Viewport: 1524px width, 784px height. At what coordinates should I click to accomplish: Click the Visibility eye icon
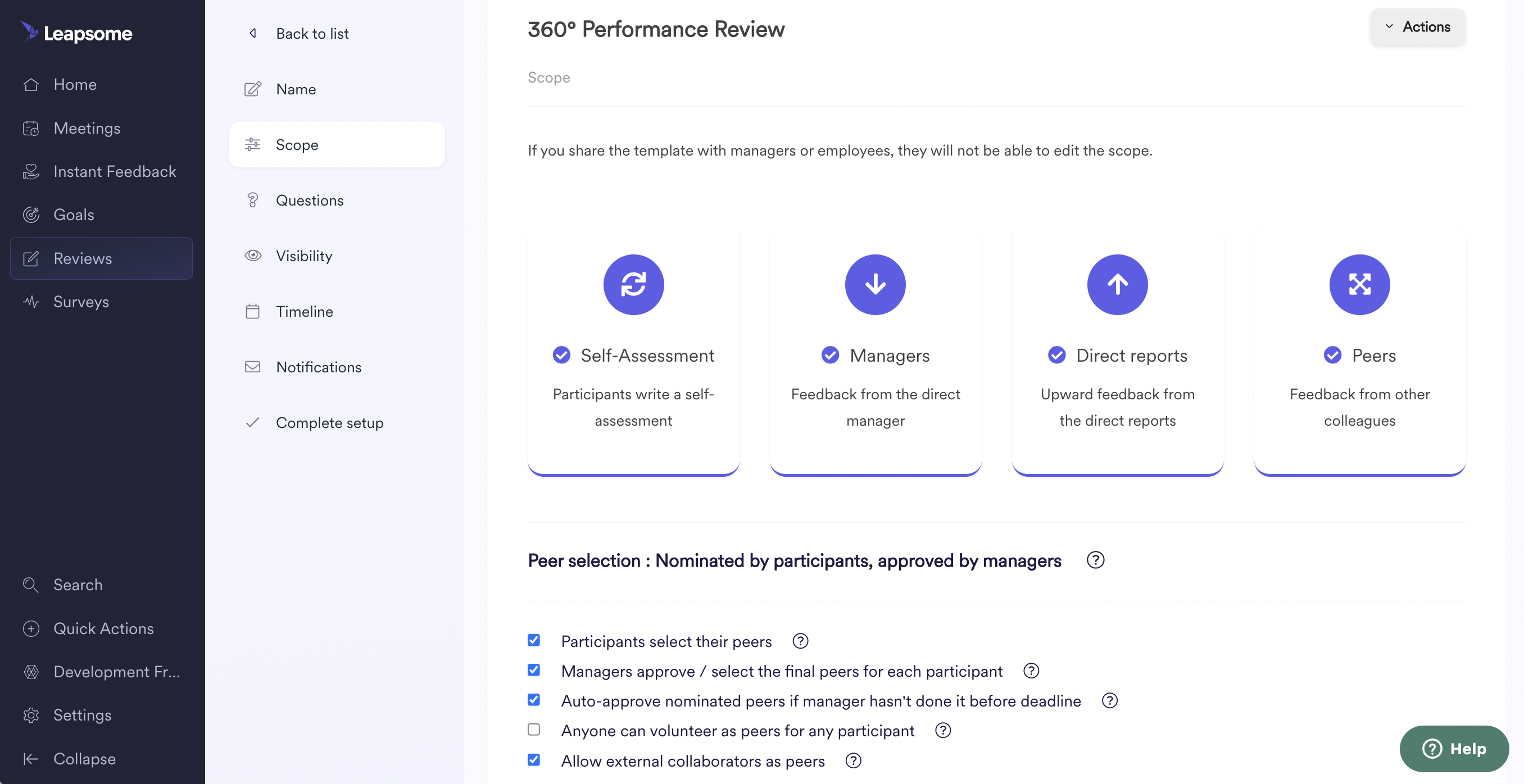coord(253,256)
